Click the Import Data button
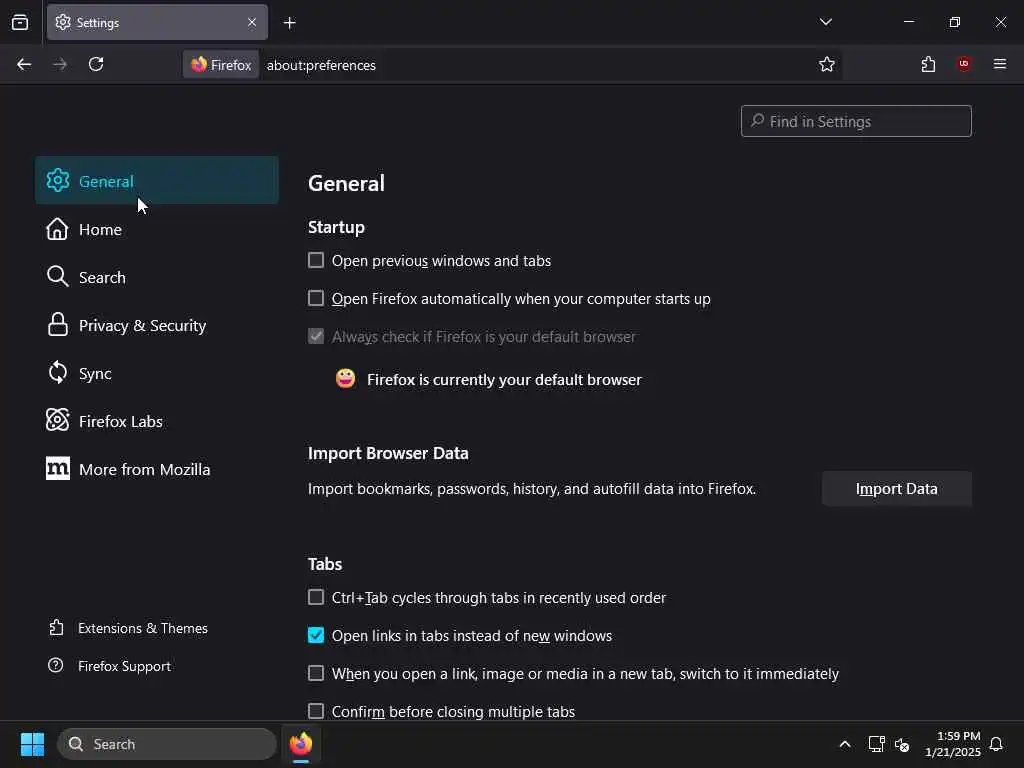Image resolution: width=1024 pixels, height=768 pixels. (896, 489)
